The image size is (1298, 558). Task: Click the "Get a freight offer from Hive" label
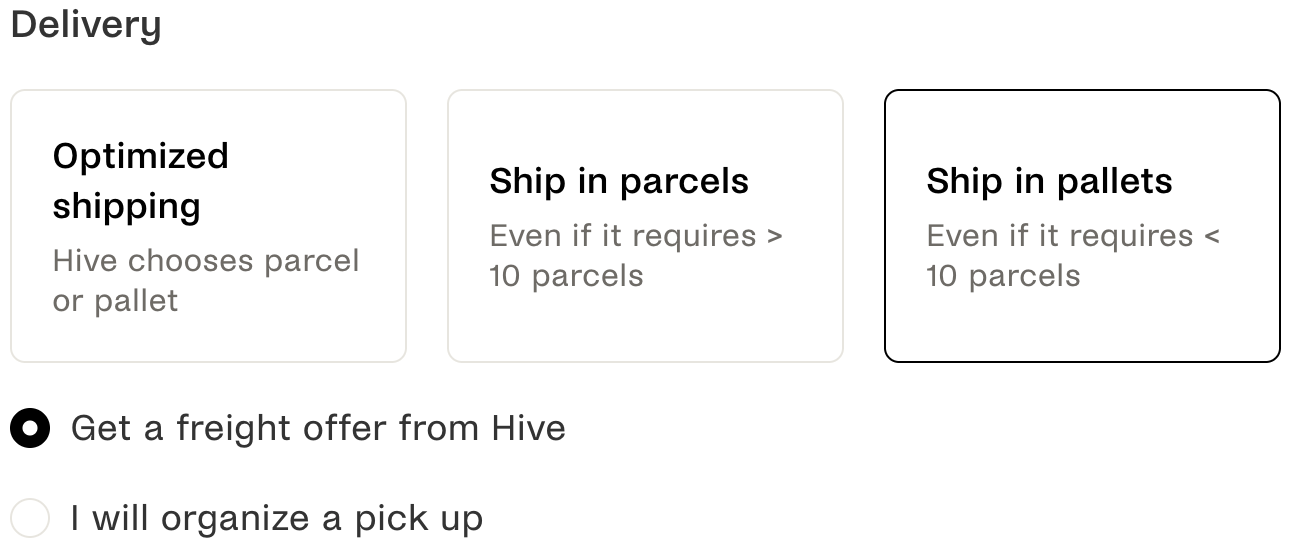click(318, 429)
